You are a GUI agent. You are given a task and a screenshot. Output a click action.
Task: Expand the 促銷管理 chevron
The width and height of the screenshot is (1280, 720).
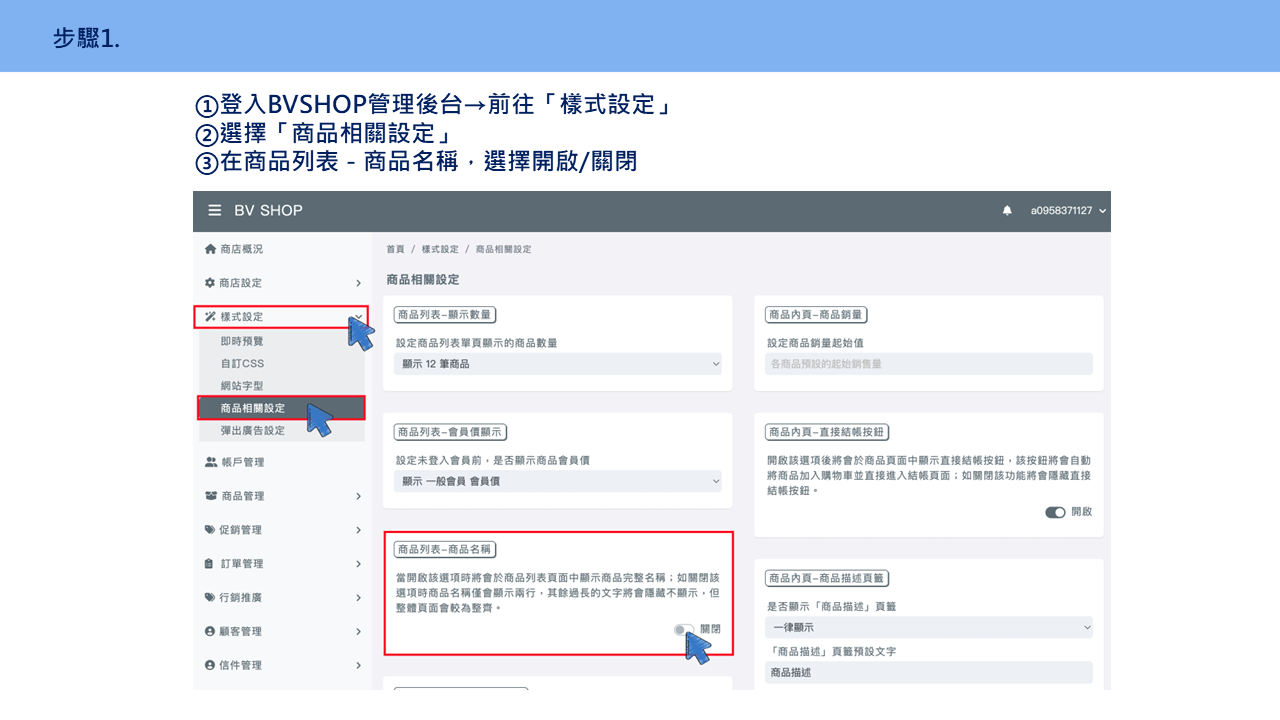(x=358, y=530)
